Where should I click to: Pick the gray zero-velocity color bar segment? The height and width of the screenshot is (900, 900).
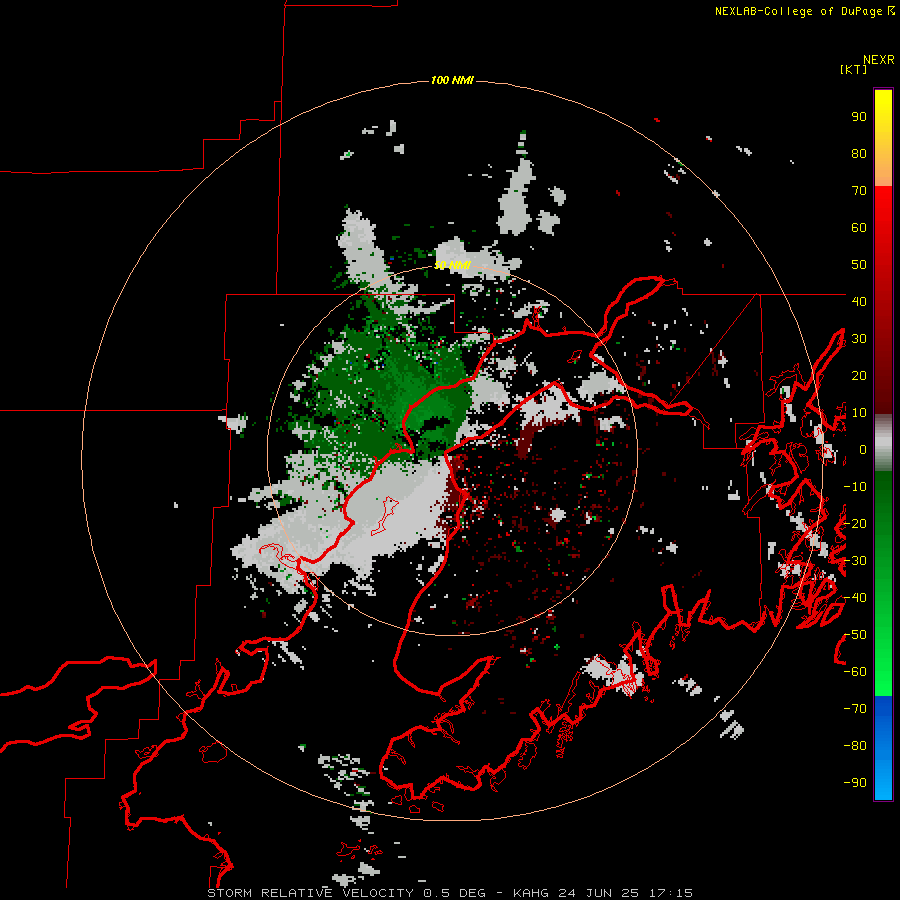click(x=883, y=443)
